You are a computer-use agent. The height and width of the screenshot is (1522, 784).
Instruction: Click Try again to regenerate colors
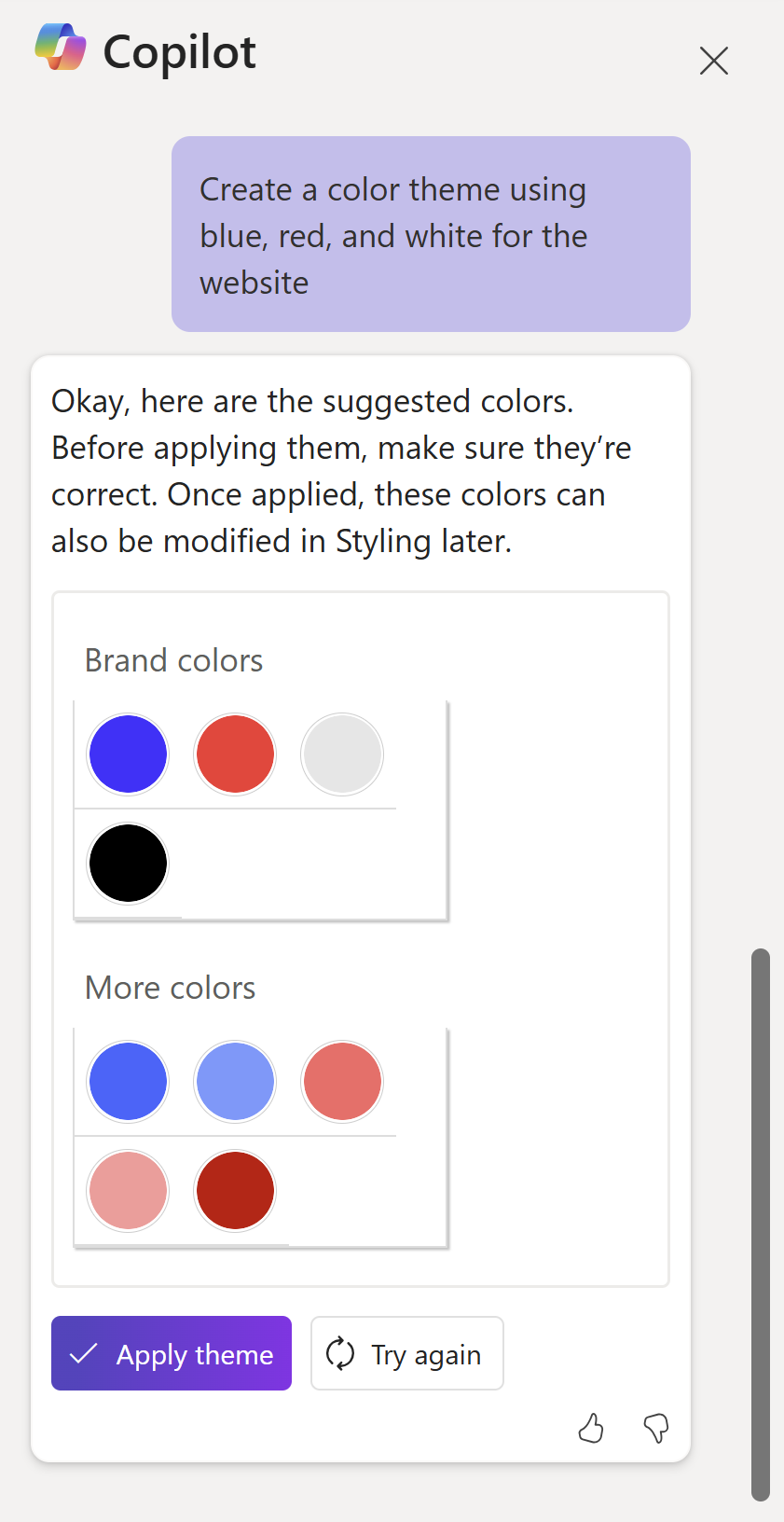(x=407, y=1352)
